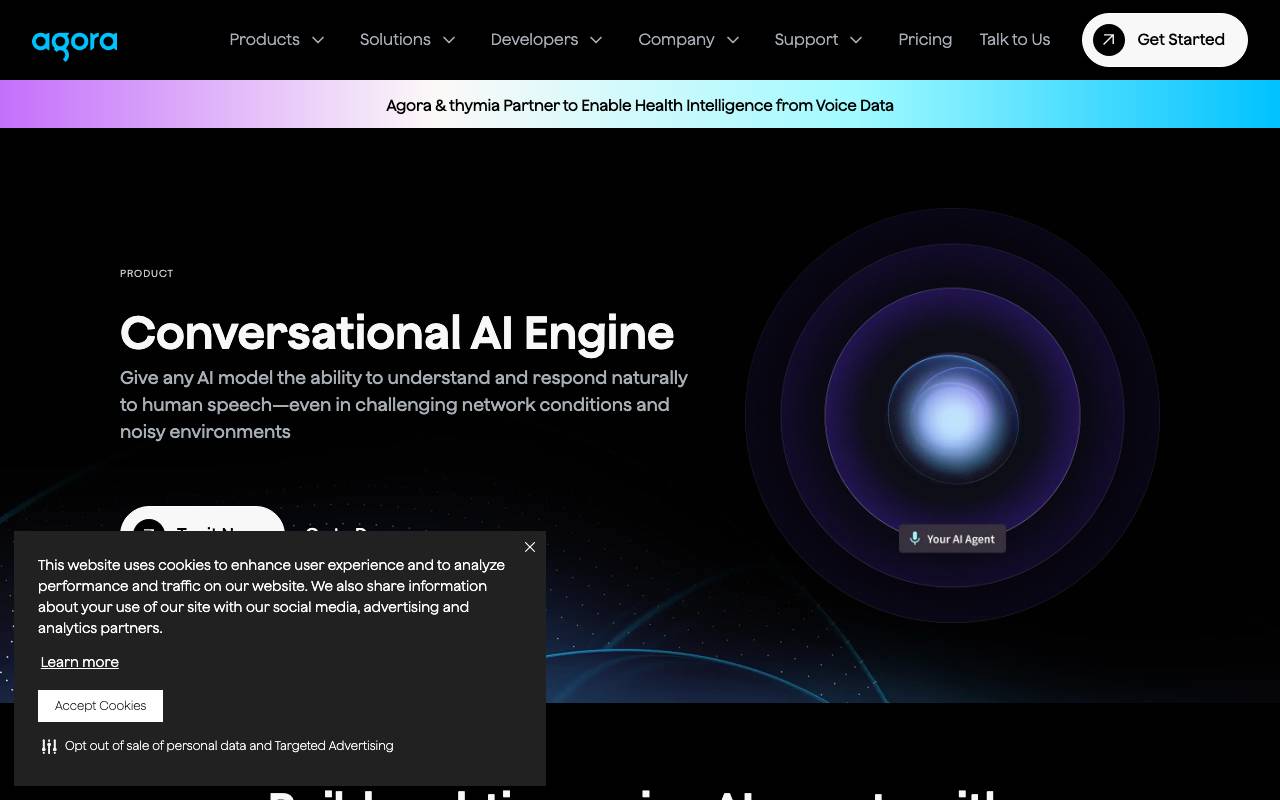
Task: Open the Talk to Us link
Action: pyautogui.click(x=1015, y=40)
